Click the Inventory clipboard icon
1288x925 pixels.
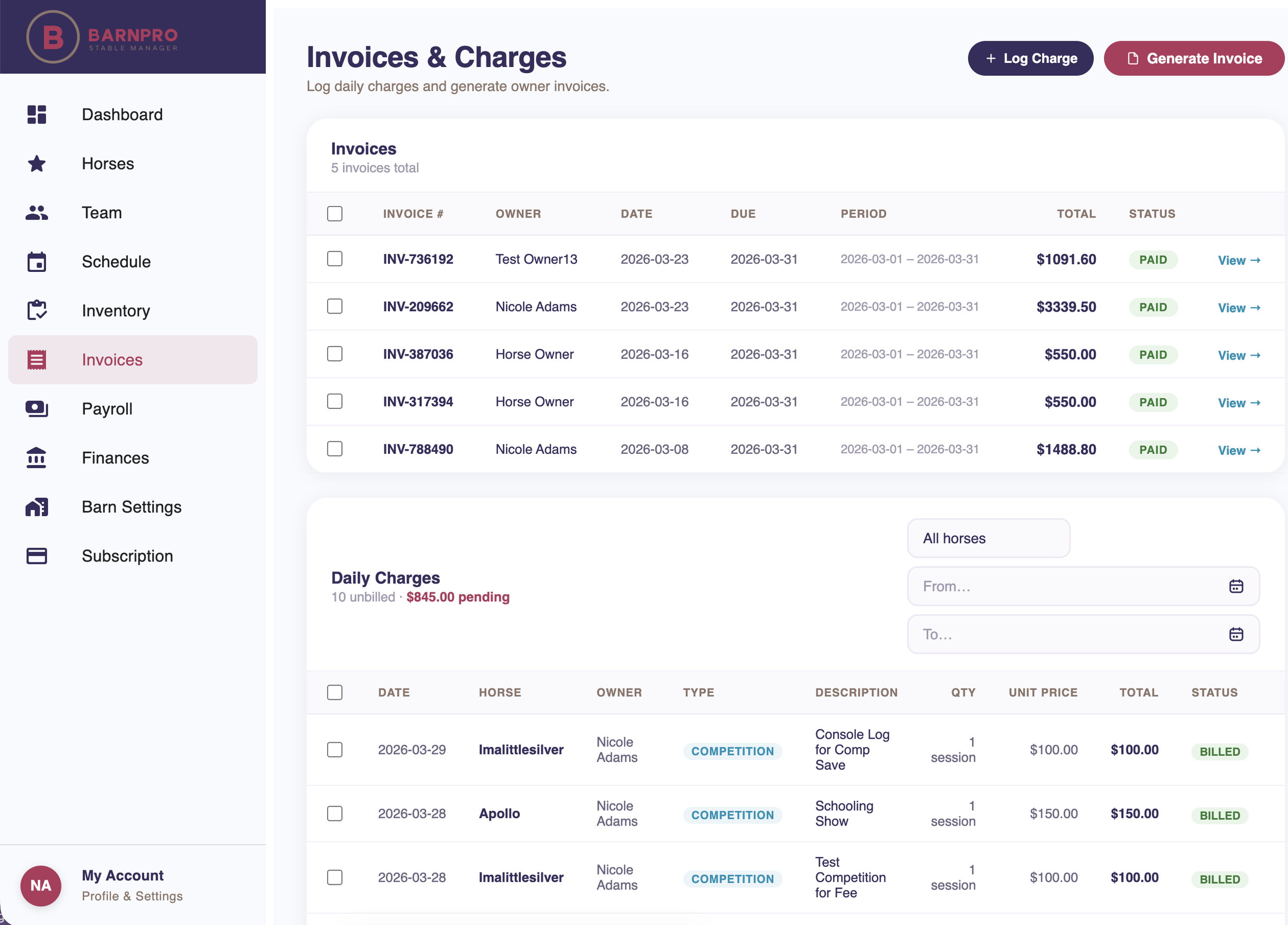point(37,310)
